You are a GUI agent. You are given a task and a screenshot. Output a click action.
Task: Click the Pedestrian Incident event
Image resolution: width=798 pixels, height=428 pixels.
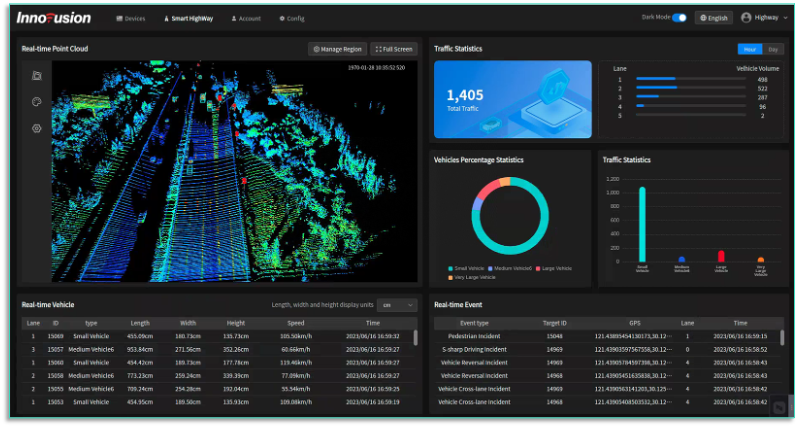click(x=474, y=336)
